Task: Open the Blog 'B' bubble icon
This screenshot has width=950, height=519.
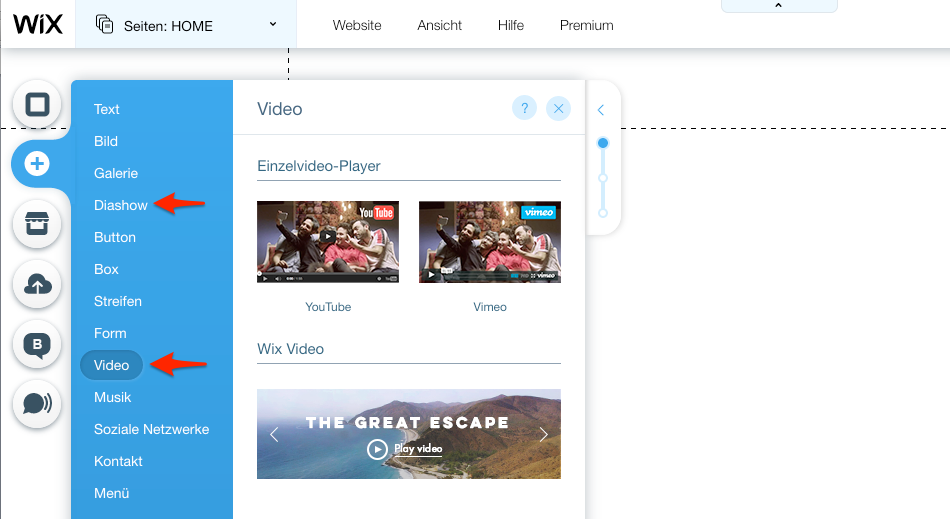Action: coord(38,345)
